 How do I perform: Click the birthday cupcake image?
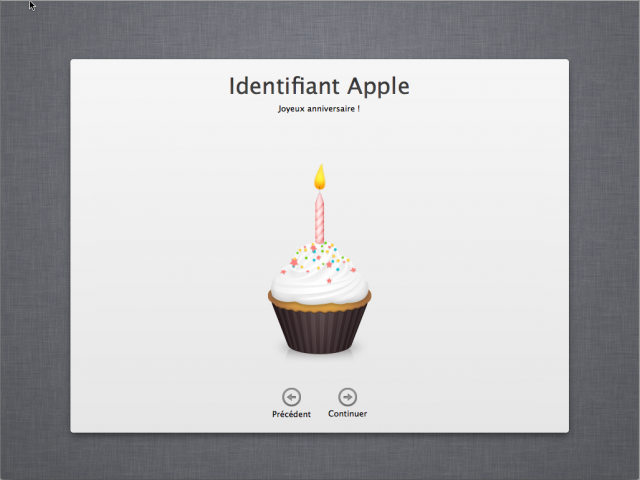pyautogui.click(x=320, y=259)
